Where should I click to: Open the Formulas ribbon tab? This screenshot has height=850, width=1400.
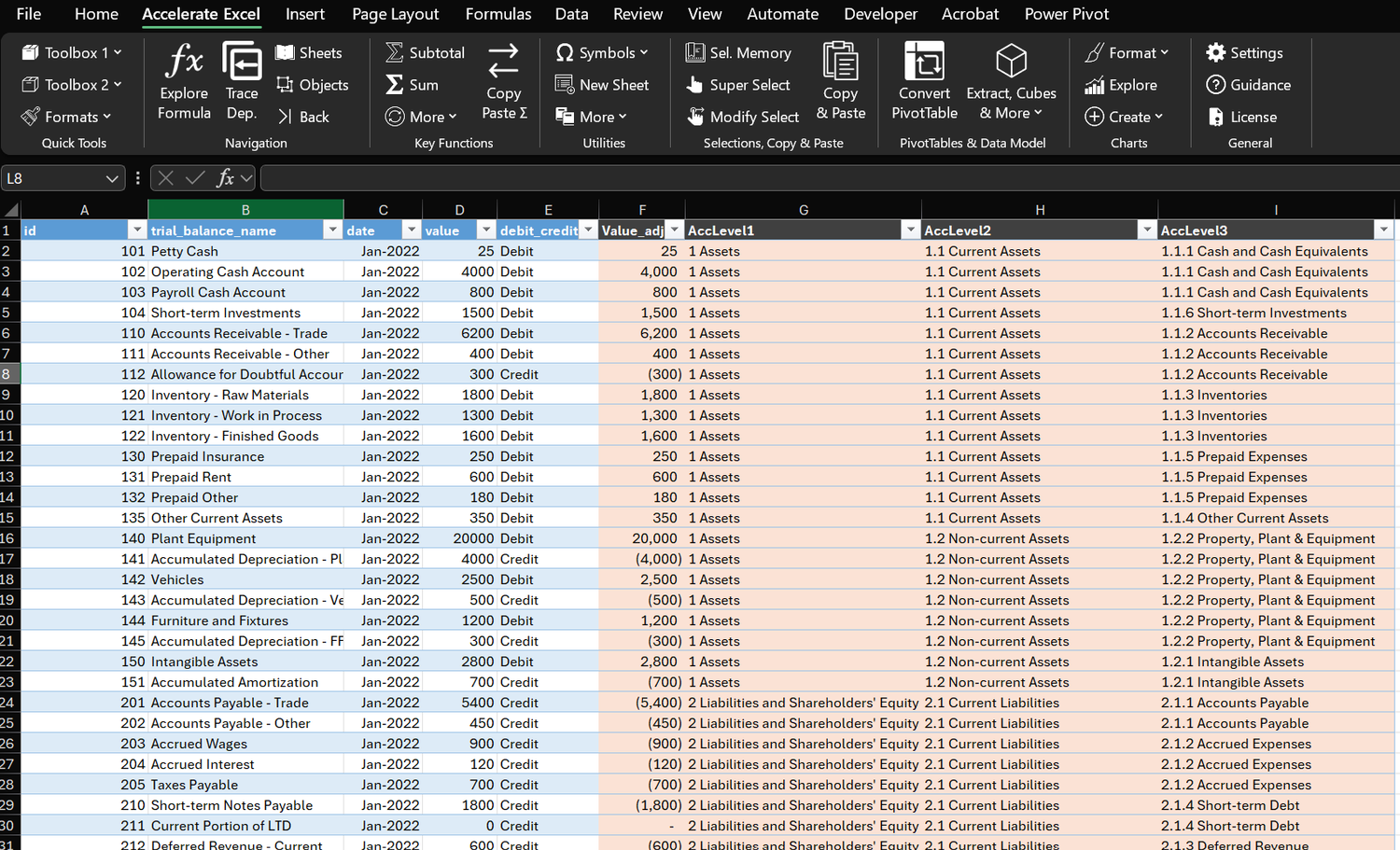[x=497, y=14]
